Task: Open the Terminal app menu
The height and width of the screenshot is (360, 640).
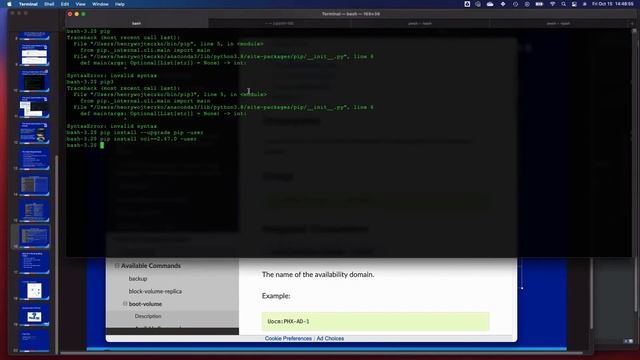Action: point(28,4)
